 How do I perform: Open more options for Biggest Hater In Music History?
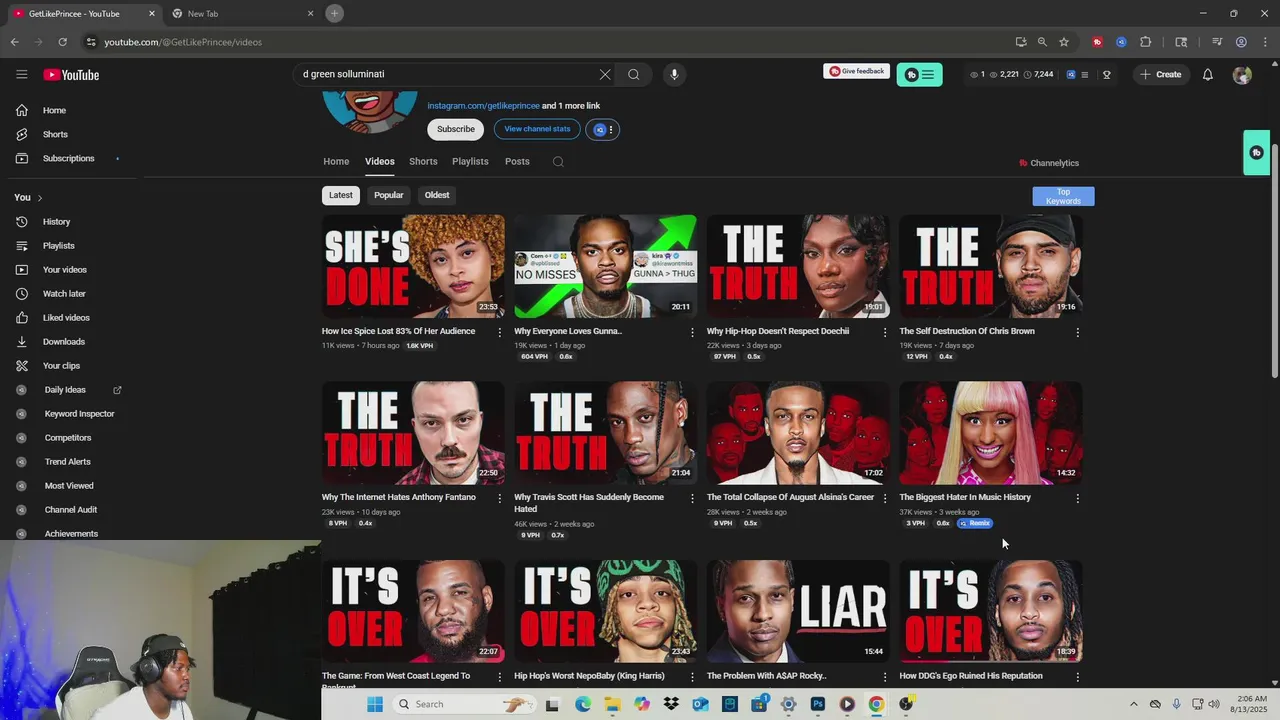tap(1077, 498)
